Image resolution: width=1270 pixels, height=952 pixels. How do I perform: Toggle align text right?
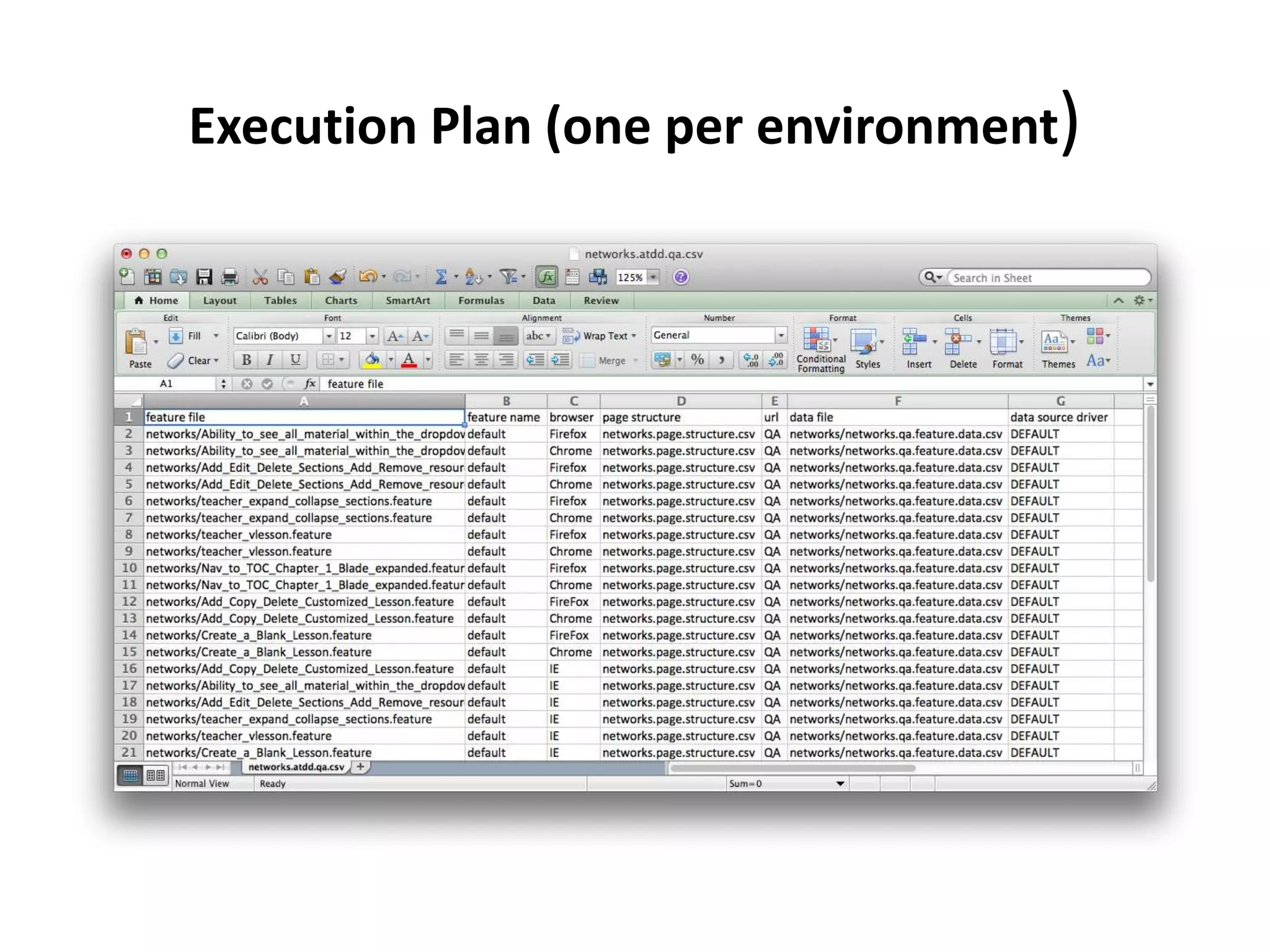point(506,360)
